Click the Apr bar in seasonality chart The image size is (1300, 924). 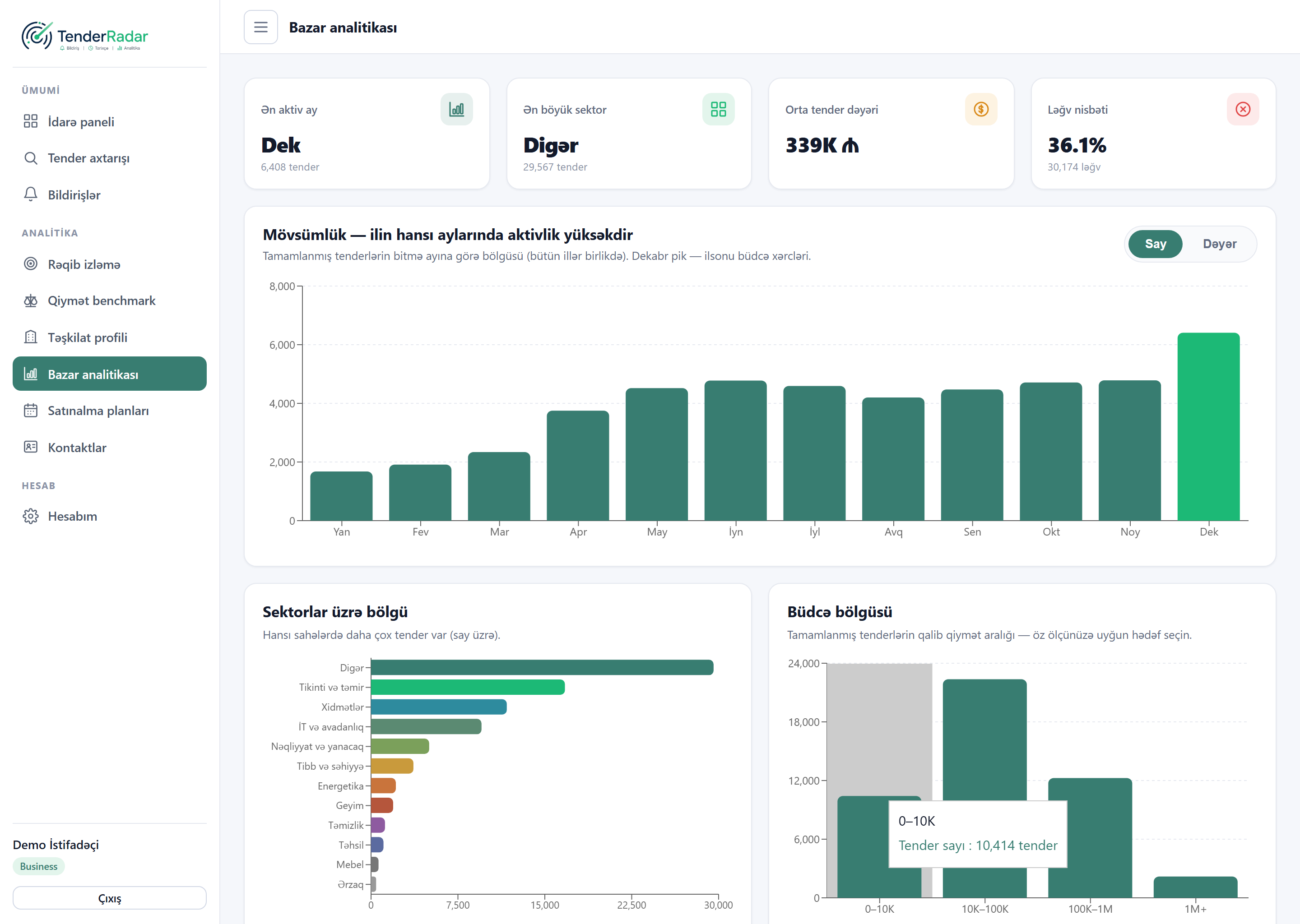pyautogui.click(x=578, y=466)
